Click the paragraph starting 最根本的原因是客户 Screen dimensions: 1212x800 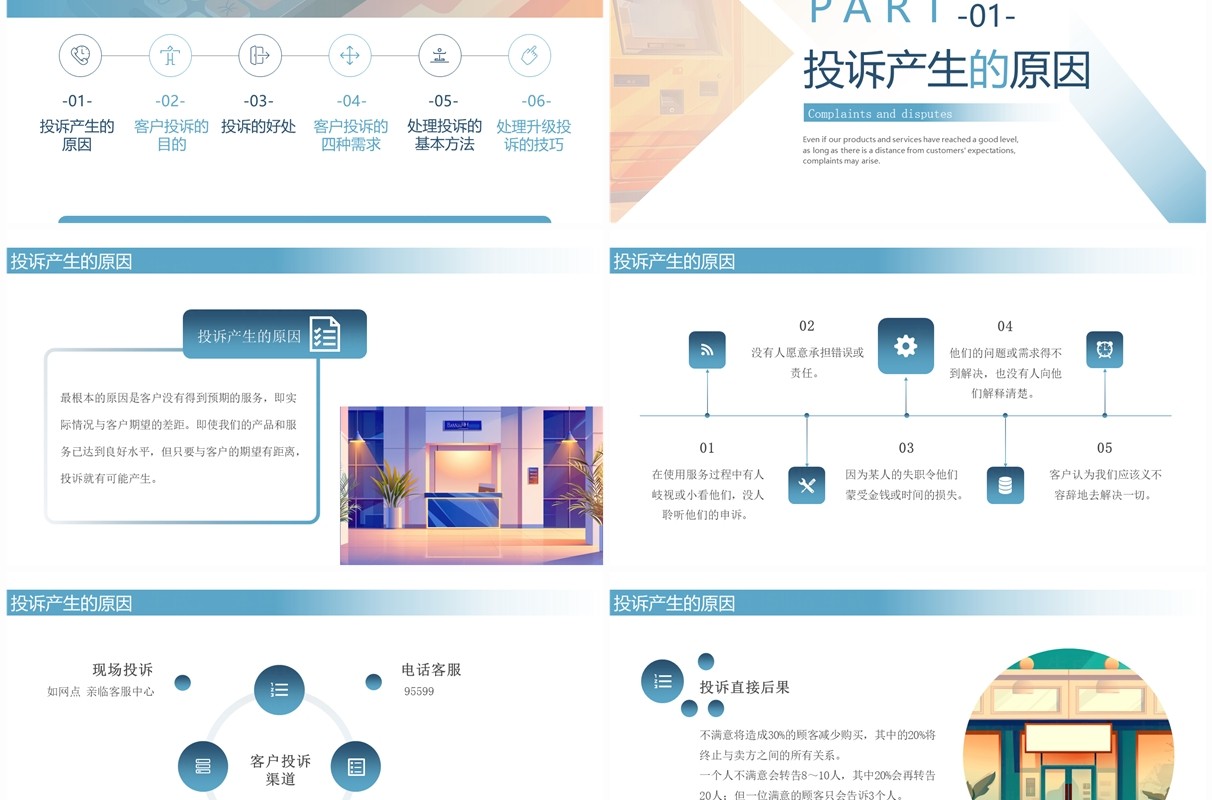pos(180,438)
